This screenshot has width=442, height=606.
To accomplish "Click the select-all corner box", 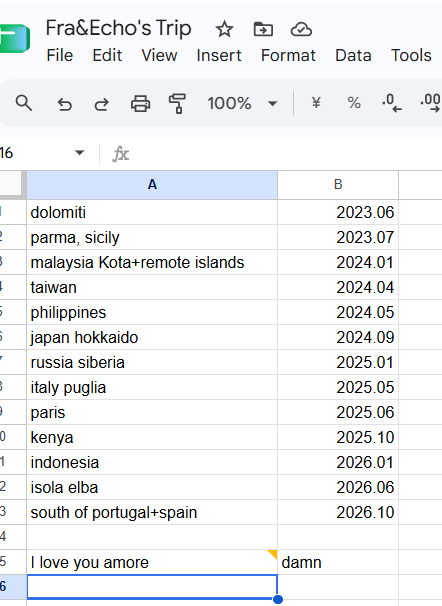I will [11, 184].
